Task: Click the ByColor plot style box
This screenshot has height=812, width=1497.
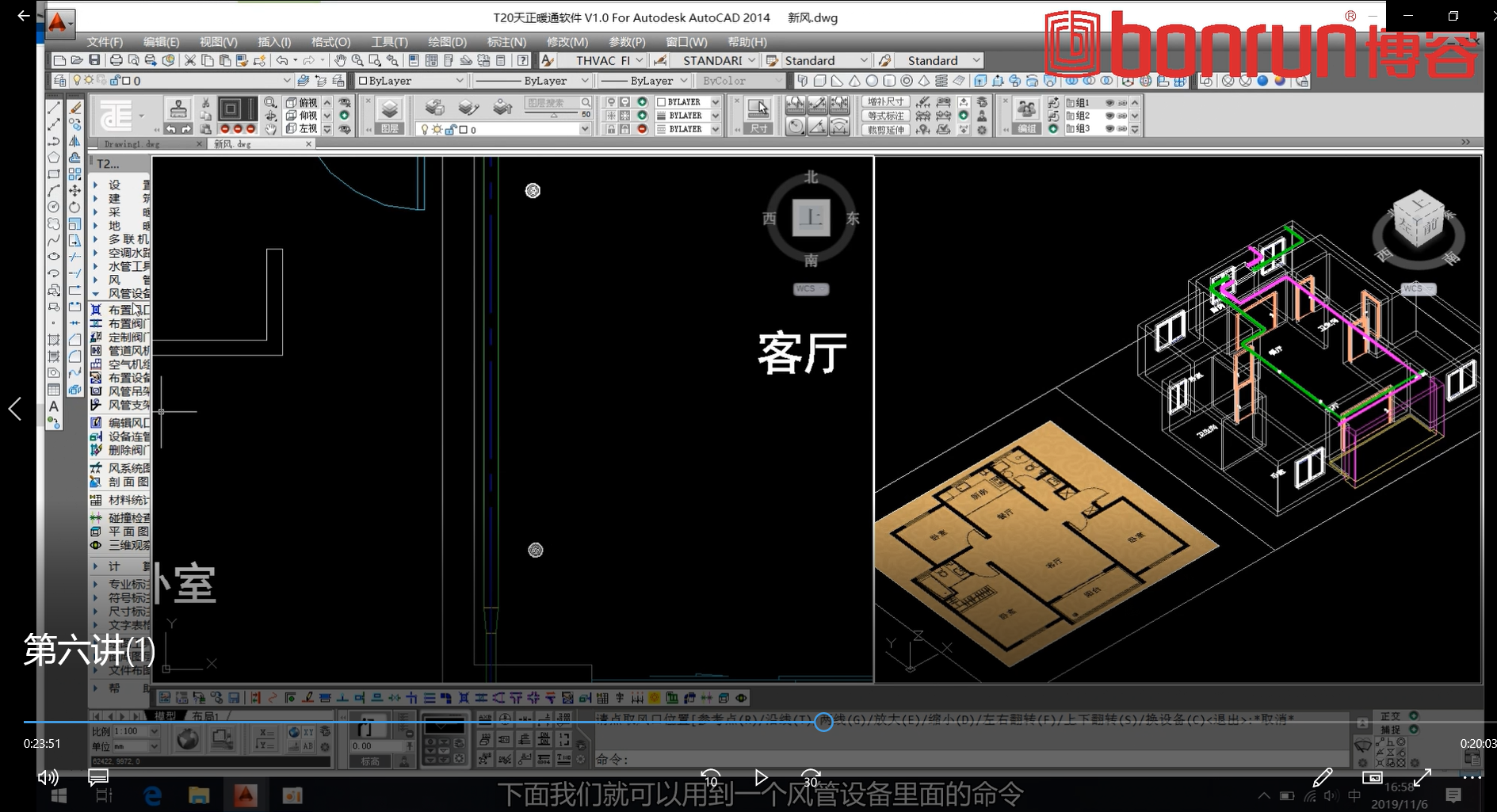Action: (x=740, y=81)
